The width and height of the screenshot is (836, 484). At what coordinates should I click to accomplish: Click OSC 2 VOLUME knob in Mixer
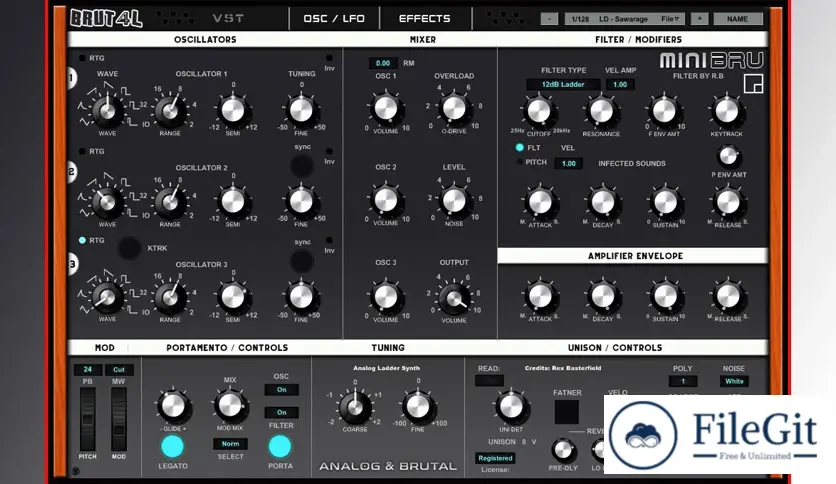pos(385,200)
